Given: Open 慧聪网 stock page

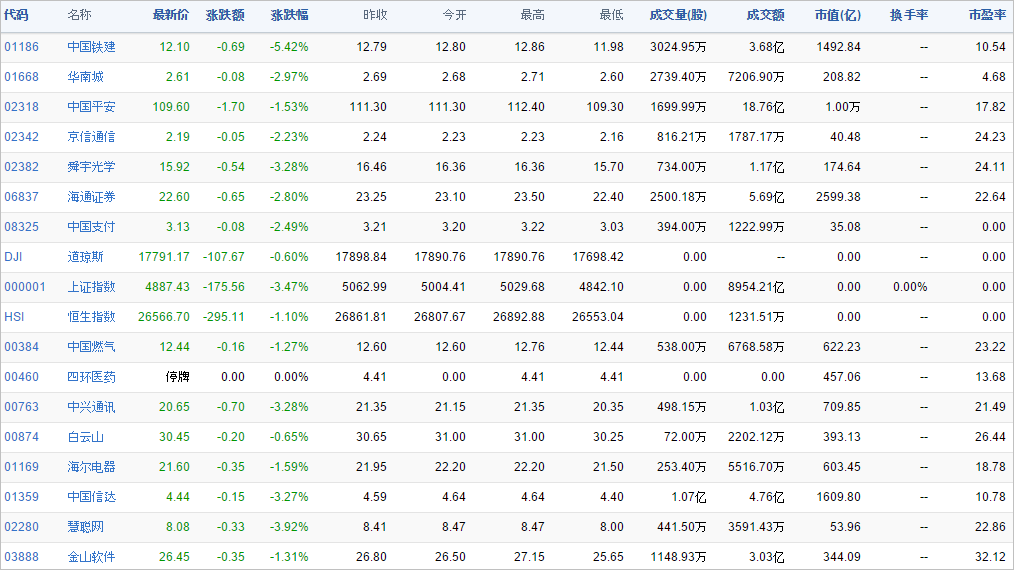Looking at the screenshot, I should coord(85,527).
